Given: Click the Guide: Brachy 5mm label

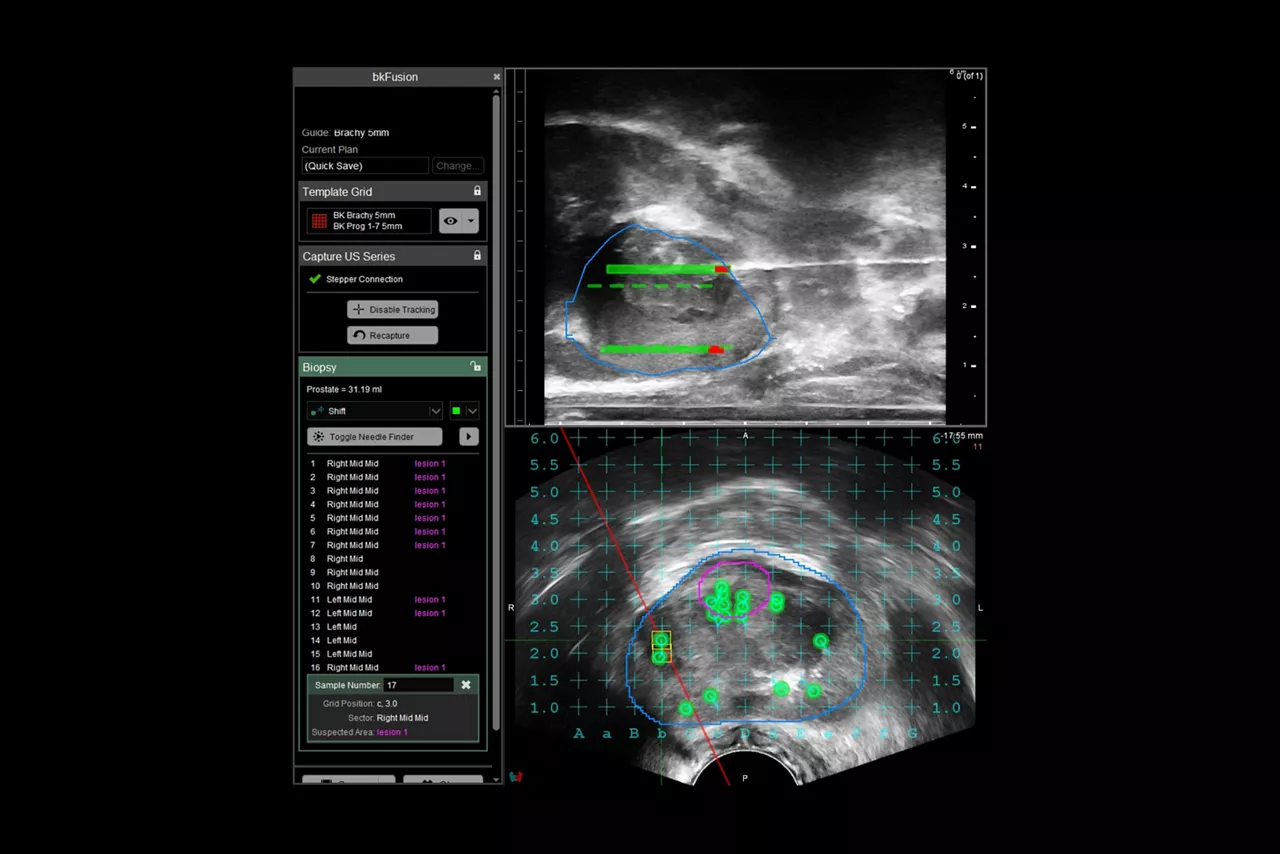Looking at the screenshot, I should coord(345,133).
